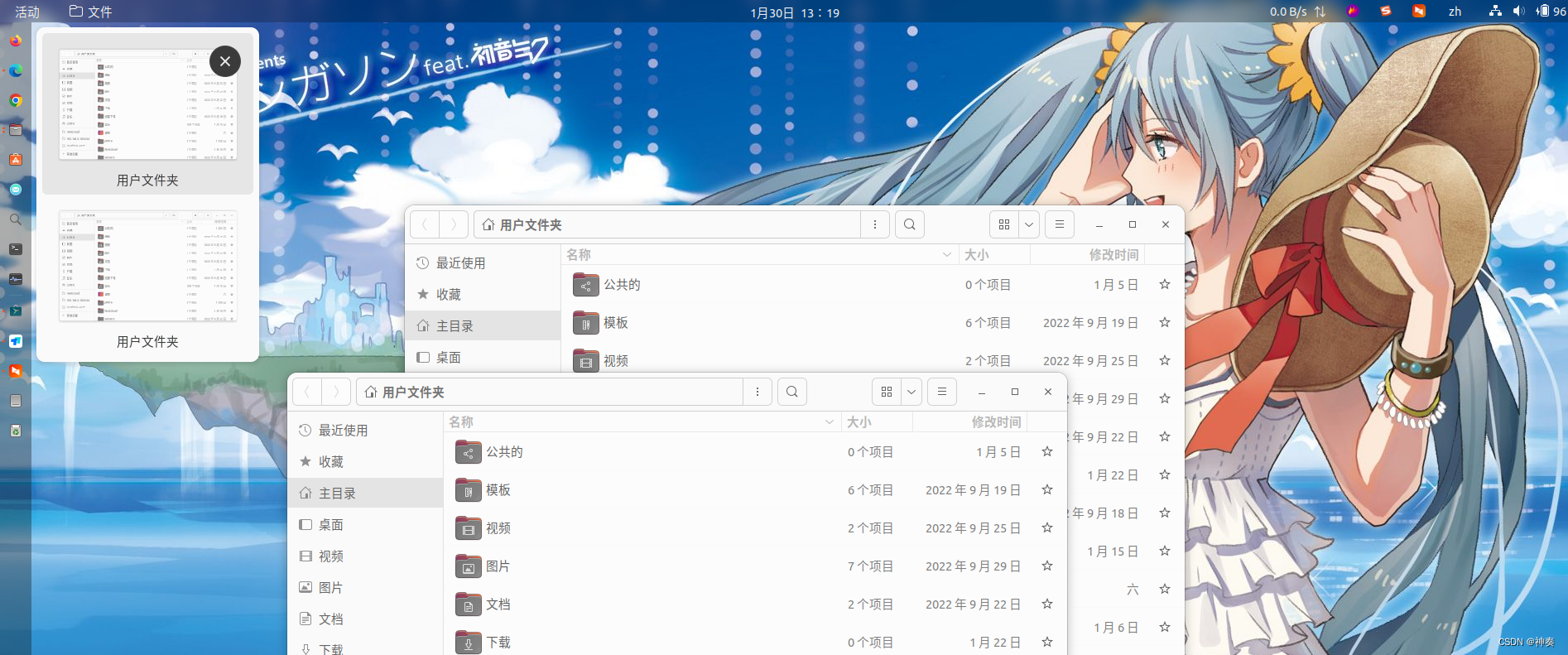The width and height of the screenshot is (1568, 655).
Task: Open Firefox from the dock
Action: tap(16, 41)
